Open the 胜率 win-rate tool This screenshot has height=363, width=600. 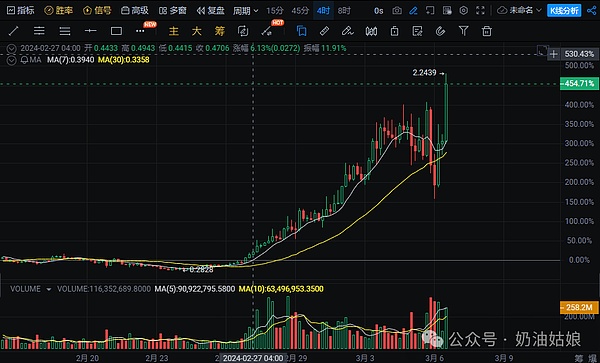click(59, 10)
